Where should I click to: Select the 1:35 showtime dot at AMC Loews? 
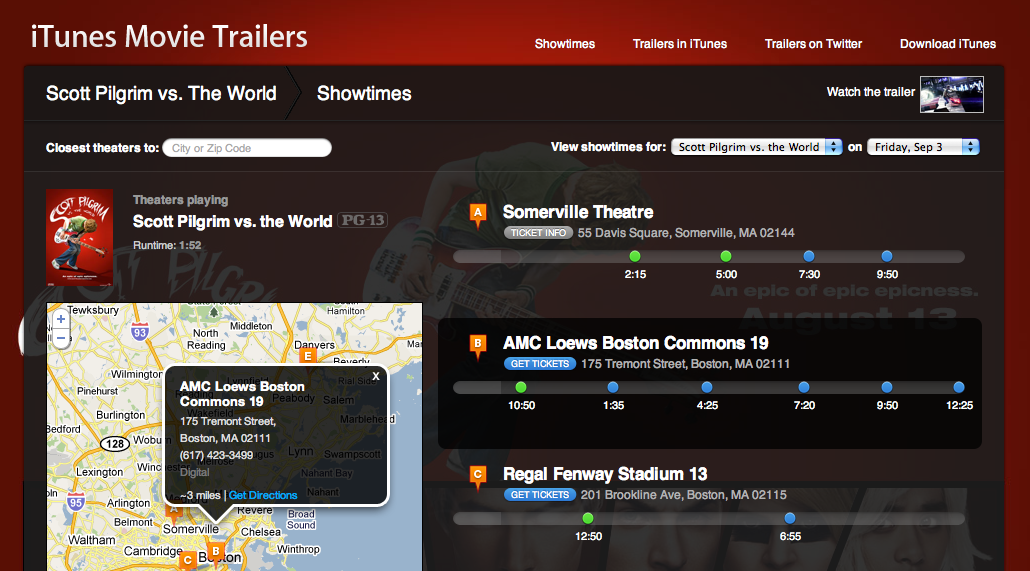click(613, 387)
